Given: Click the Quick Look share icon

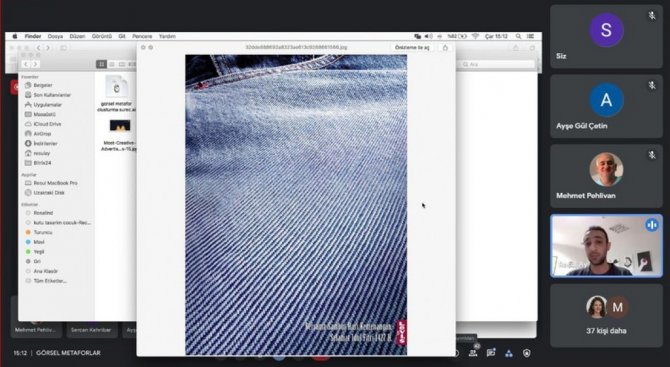Looking at the screenshot, I should coord(445,47).
